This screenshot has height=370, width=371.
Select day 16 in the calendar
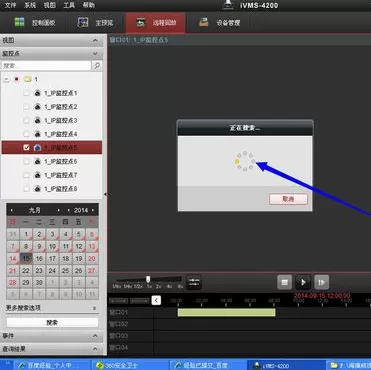(39, 258)
